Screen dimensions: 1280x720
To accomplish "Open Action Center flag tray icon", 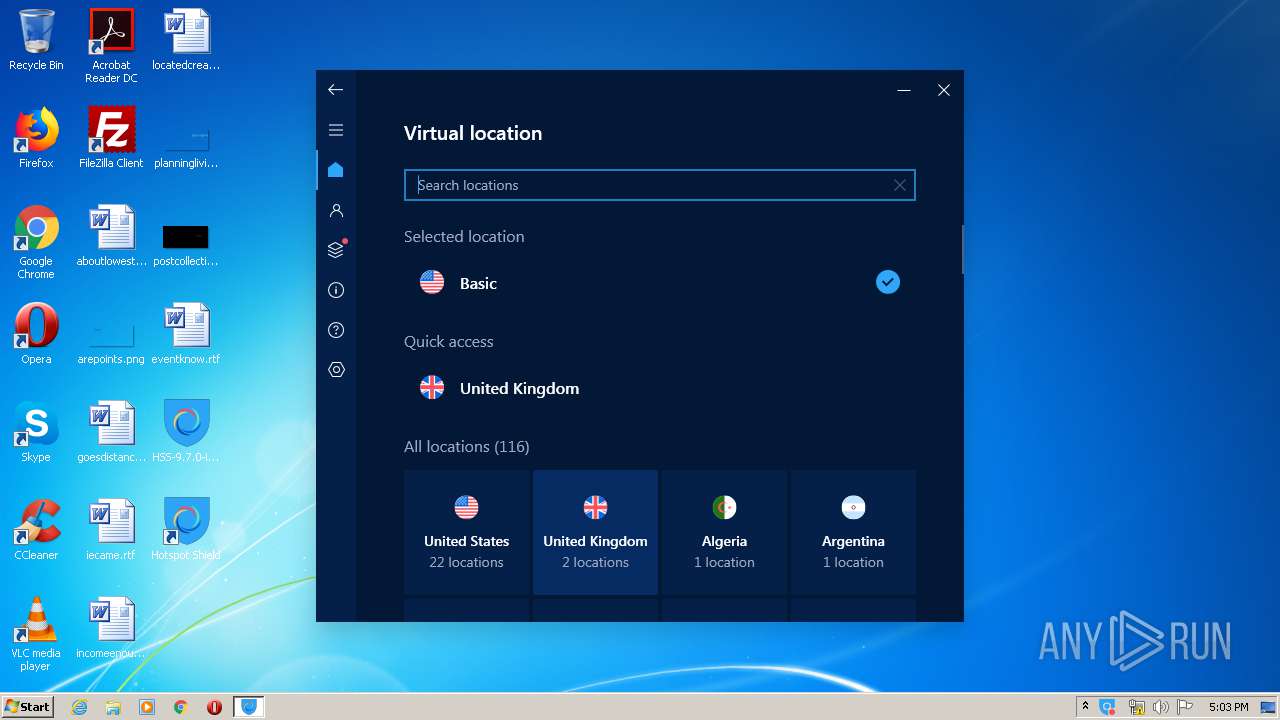I will pyautogui.click(x=1186, y=707).
